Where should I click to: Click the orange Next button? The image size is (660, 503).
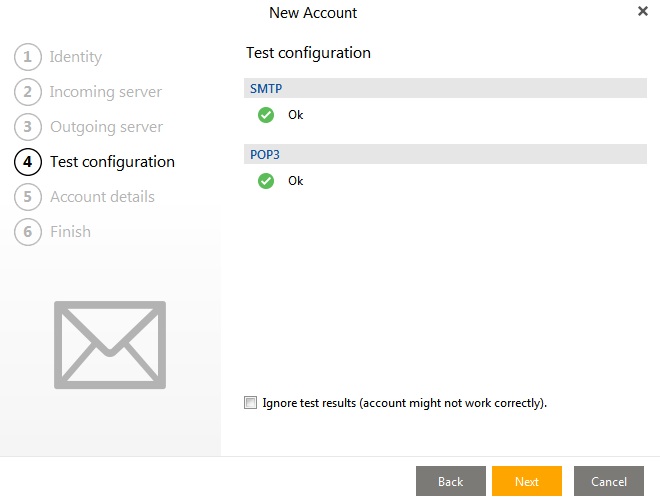[527, 481]
